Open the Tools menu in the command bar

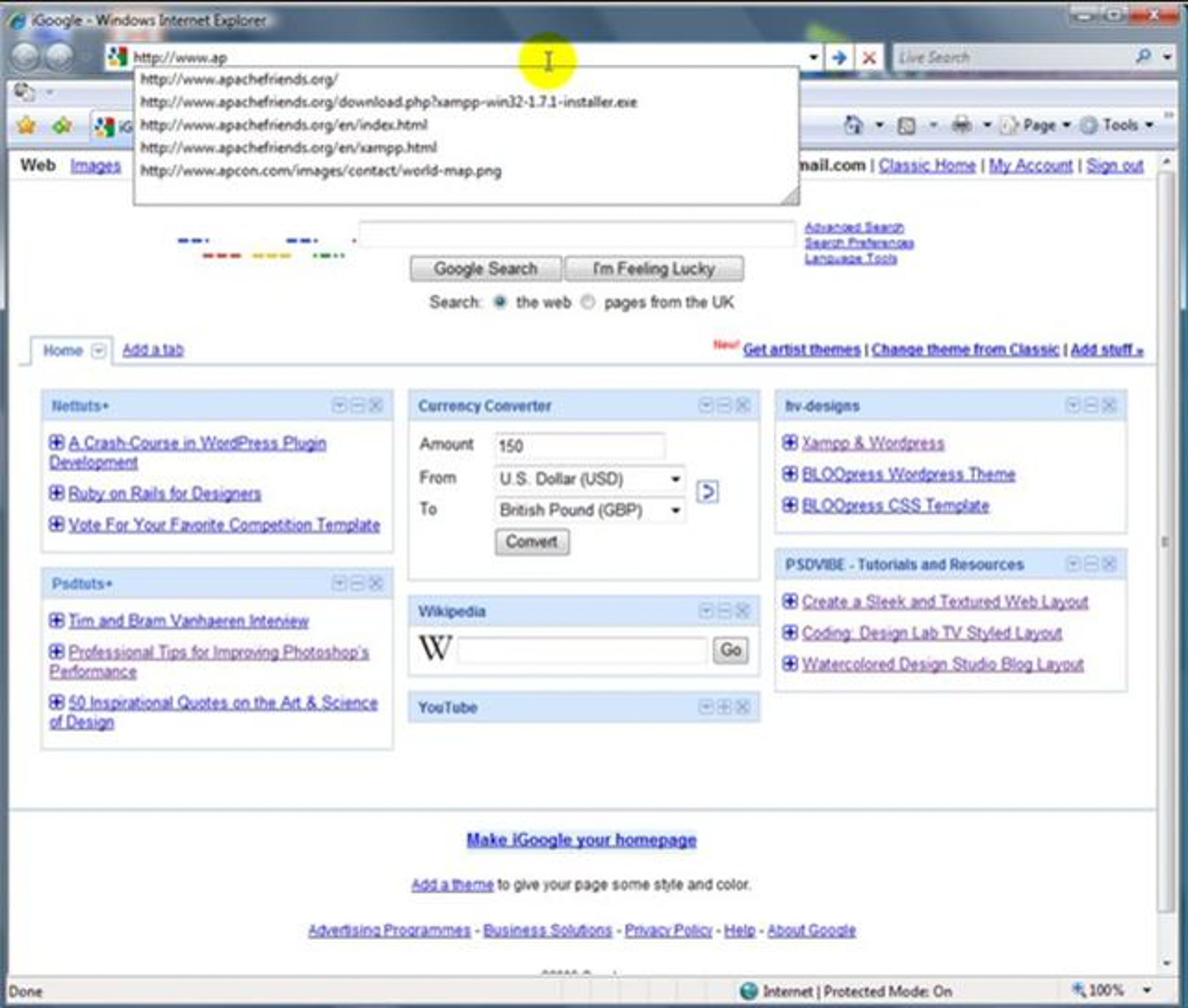click(1118, 125)
